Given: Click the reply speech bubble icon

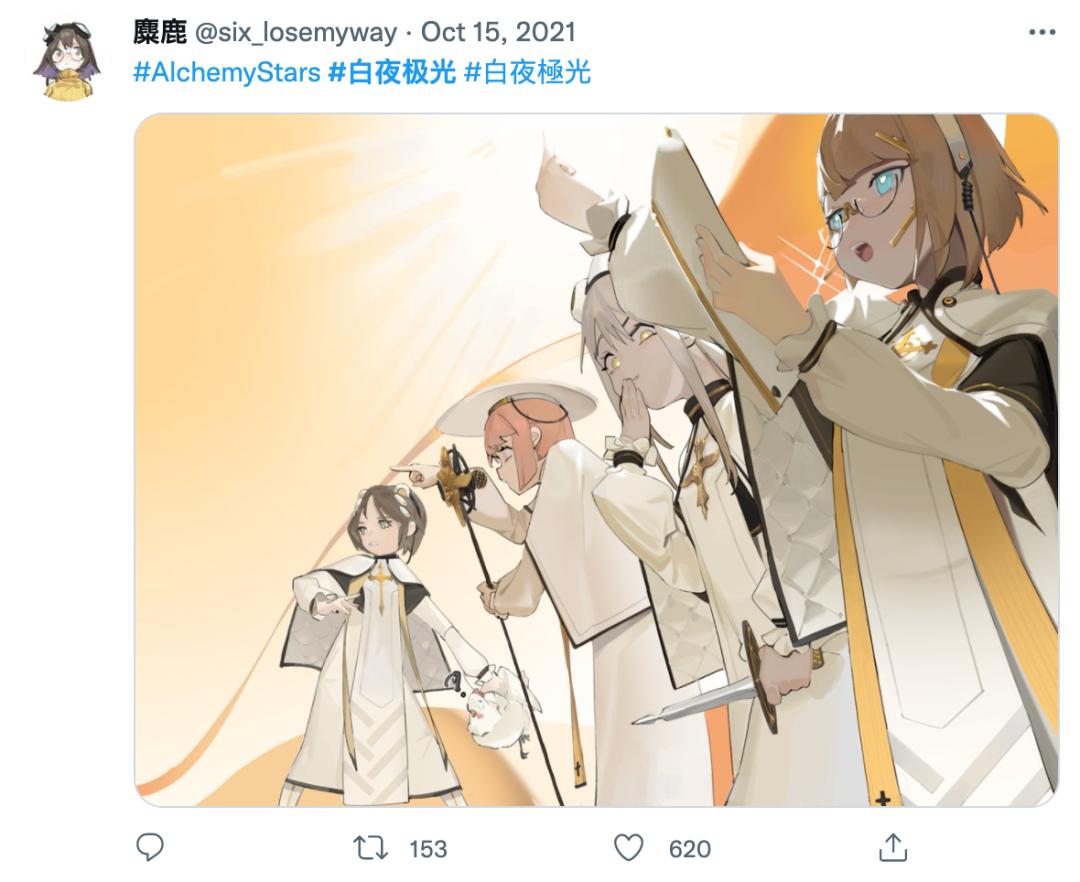Looking at the screenshot, I should click(x=149, y=848).
